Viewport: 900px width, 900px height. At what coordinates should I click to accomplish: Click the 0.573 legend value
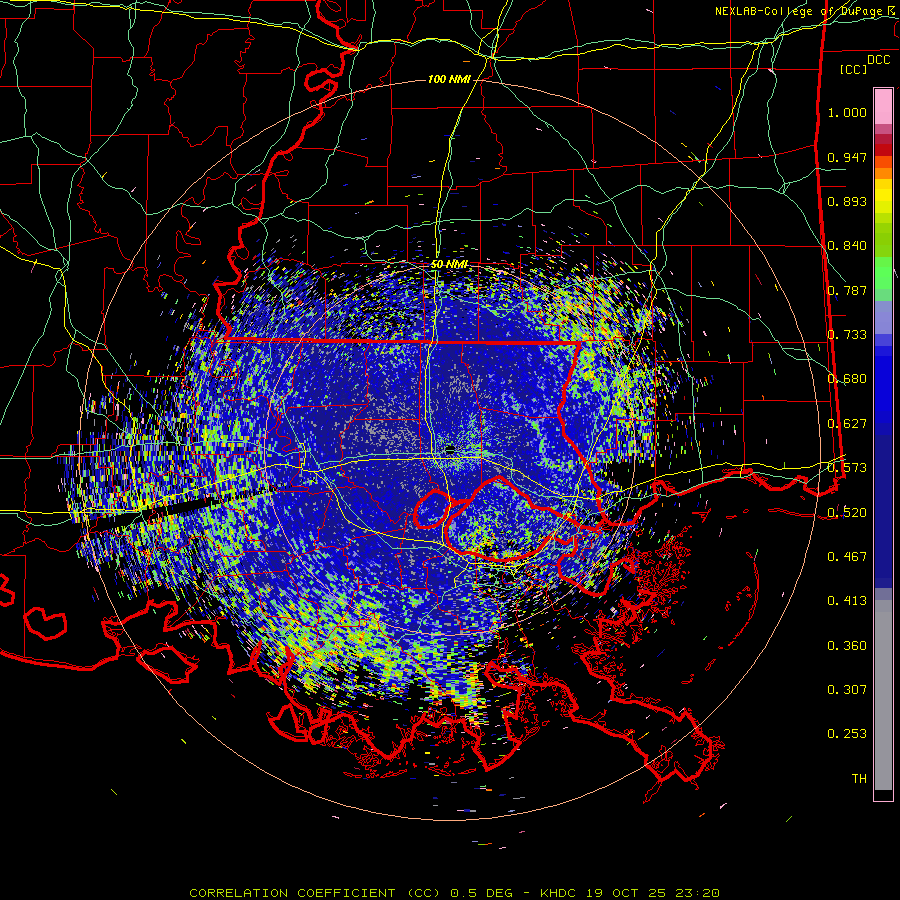pos(847,468)
